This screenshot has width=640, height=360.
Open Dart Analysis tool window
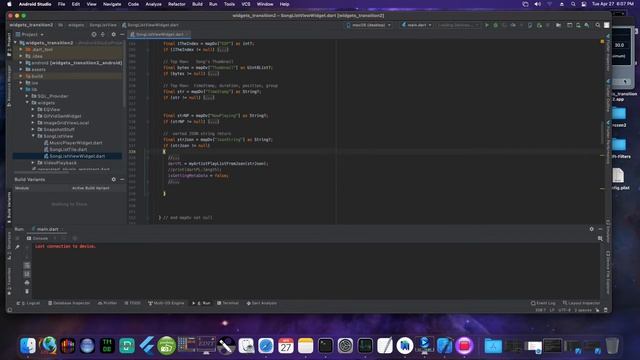[262, 303]
